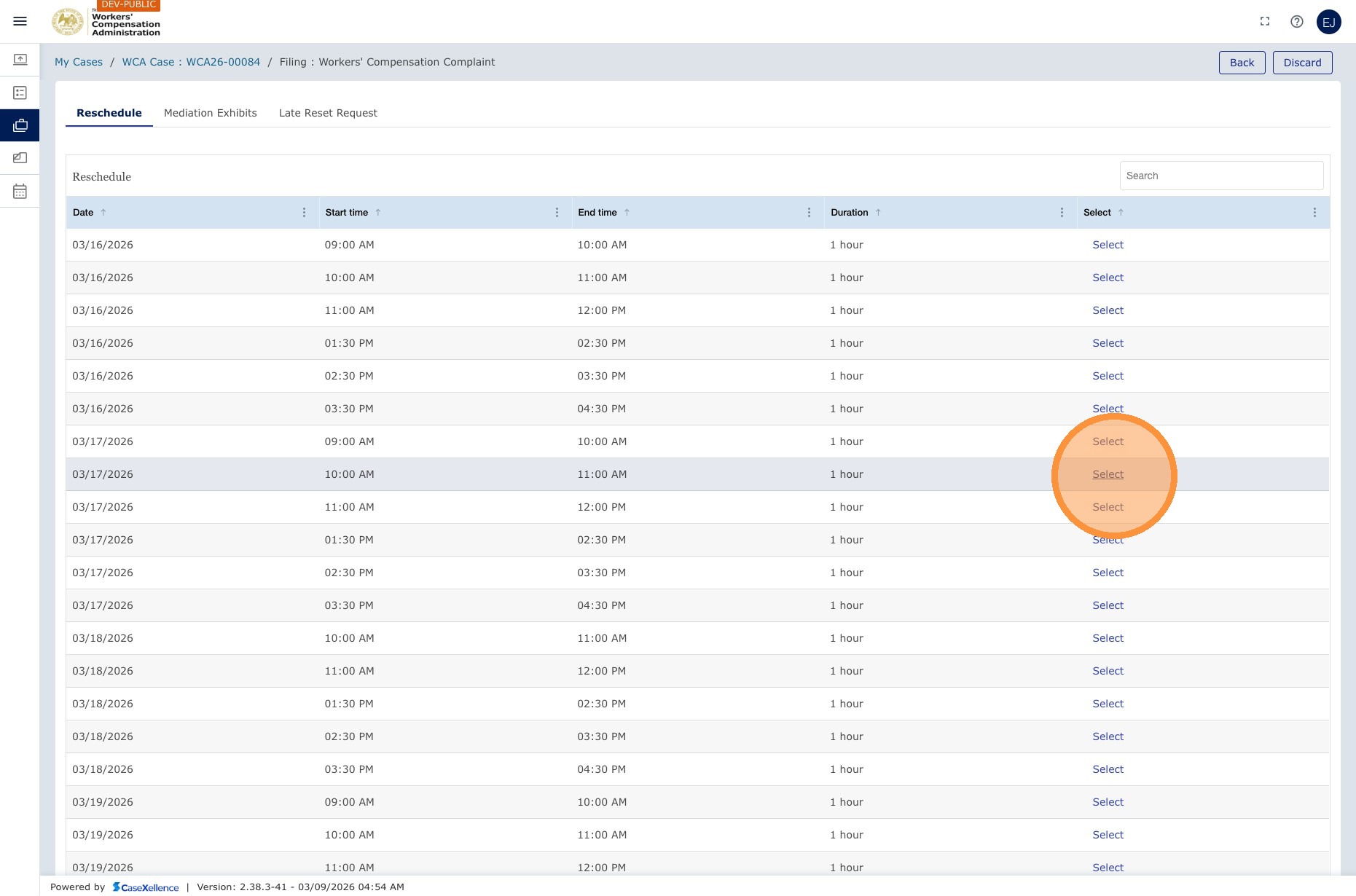Open WCA Case : WCA26-00084 breadcrumb
Viewport: 1356px width, 896px height.
point(191,62)
